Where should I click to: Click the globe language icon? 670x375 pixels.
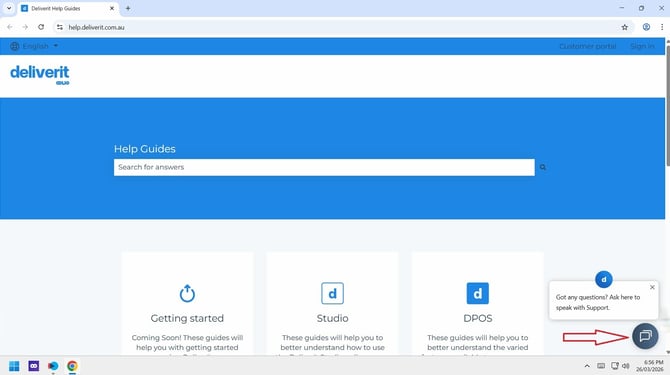[15, 46]
